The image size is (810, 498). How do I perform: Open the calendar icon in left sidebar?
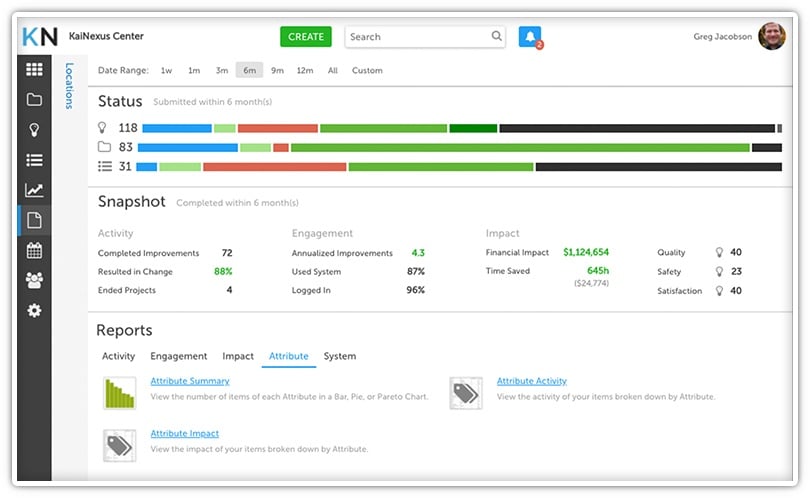pos(34,250)
